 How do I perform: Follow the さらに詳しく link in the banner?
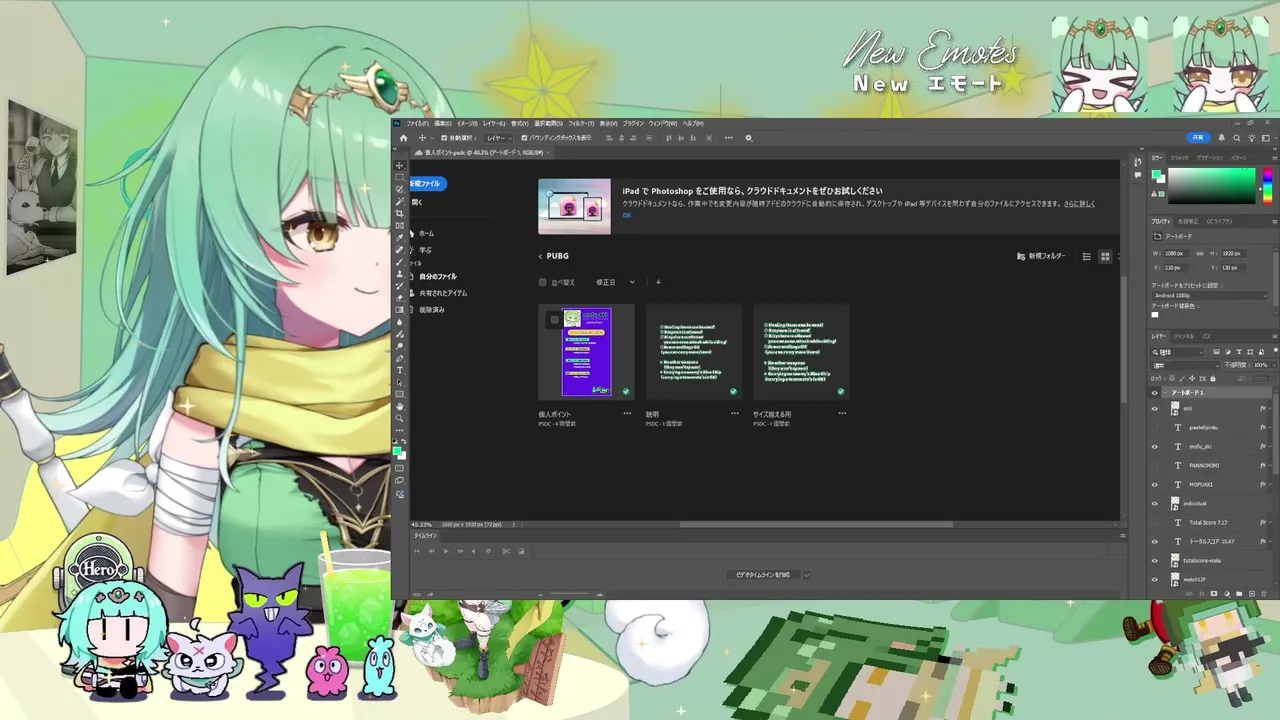tap(1079, 204)
